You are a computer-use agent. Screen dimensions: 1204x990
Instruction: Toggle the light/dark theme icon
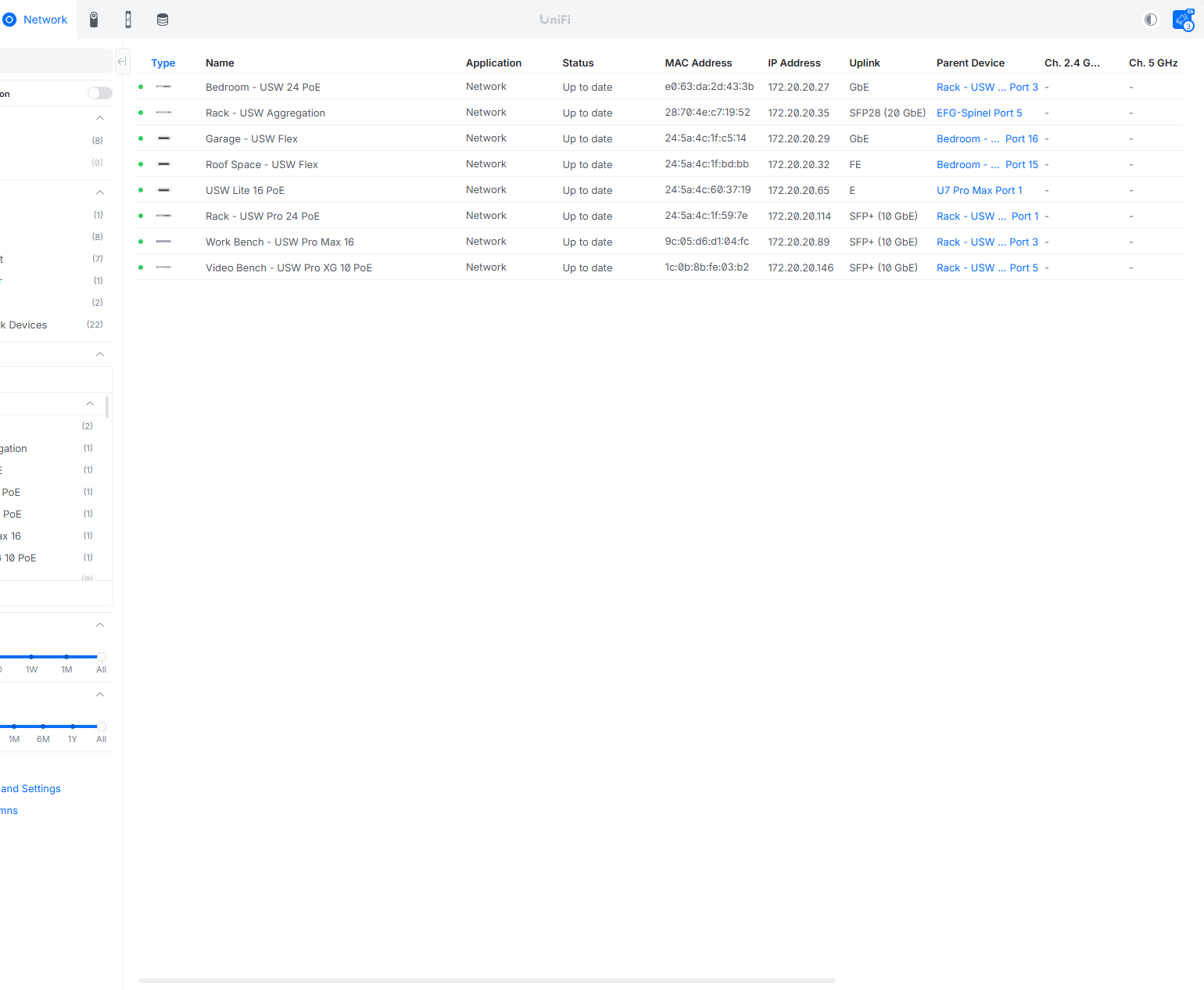click(x=1151, y=20)
